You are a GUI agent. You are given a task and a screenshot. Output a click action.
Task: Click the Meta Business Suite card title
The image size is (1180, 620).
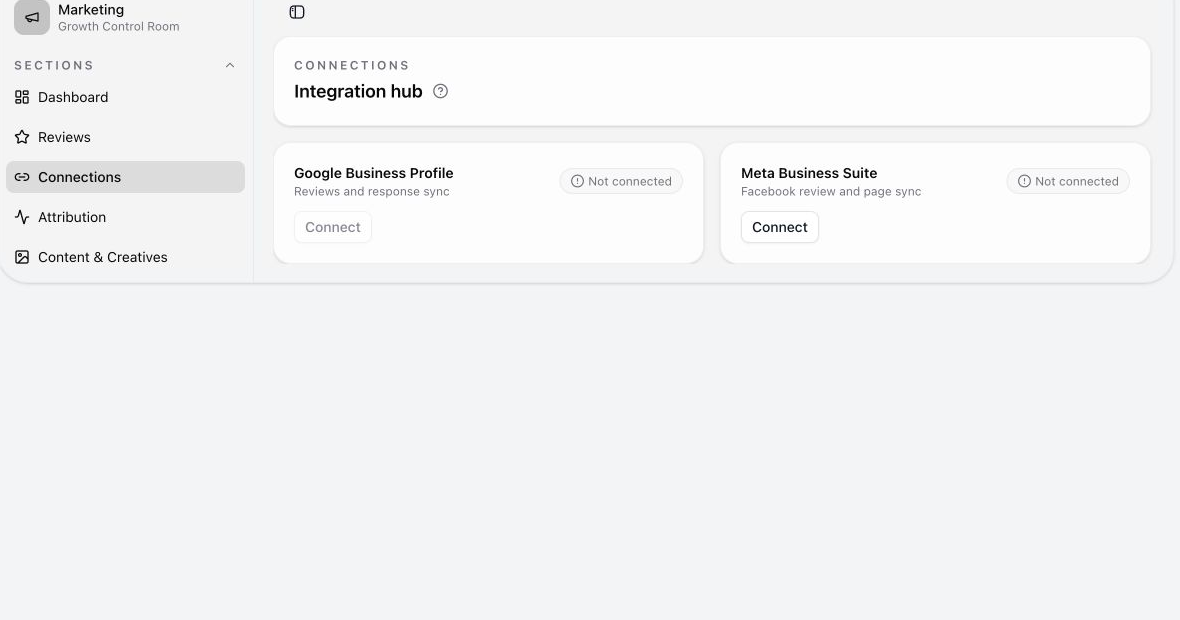click(x=809, y=173)
